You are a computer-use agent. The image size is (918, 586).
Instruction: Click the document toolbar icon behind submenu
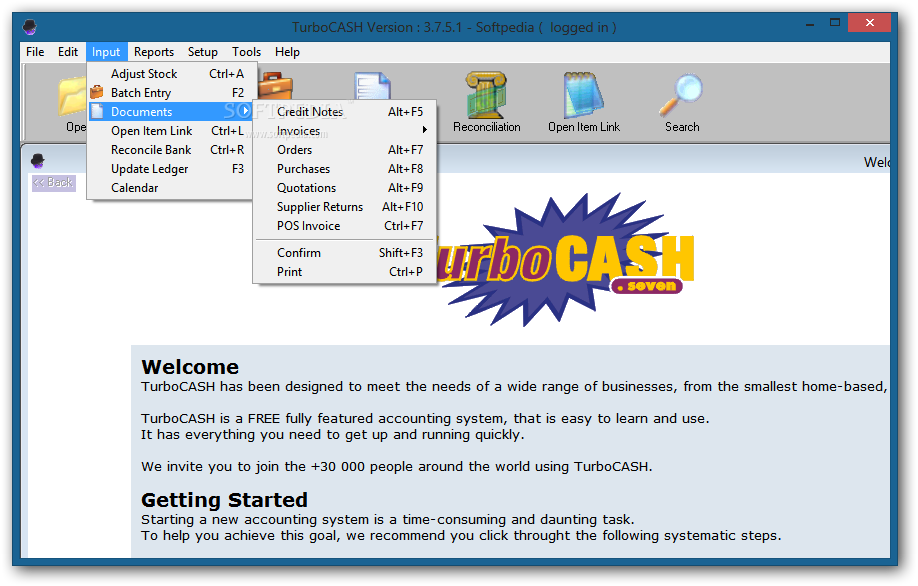[373, 85]
